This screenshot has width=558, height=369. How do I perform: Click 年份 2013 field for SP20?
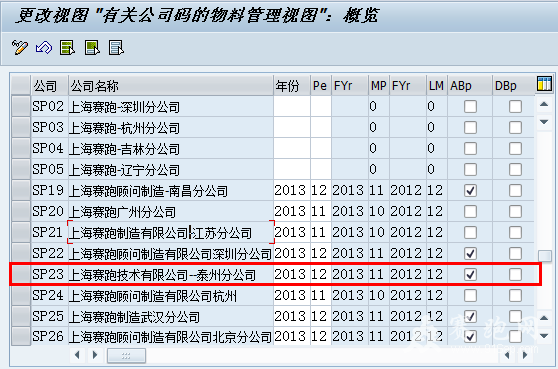292,211
